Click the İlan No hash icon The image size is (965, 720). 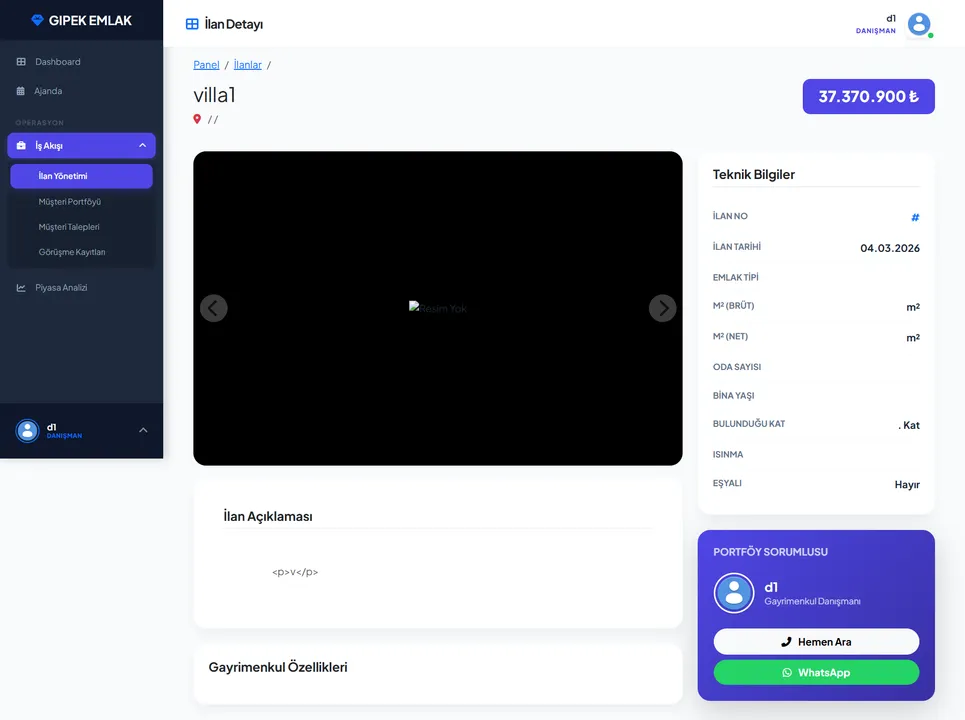coord(915,217)
